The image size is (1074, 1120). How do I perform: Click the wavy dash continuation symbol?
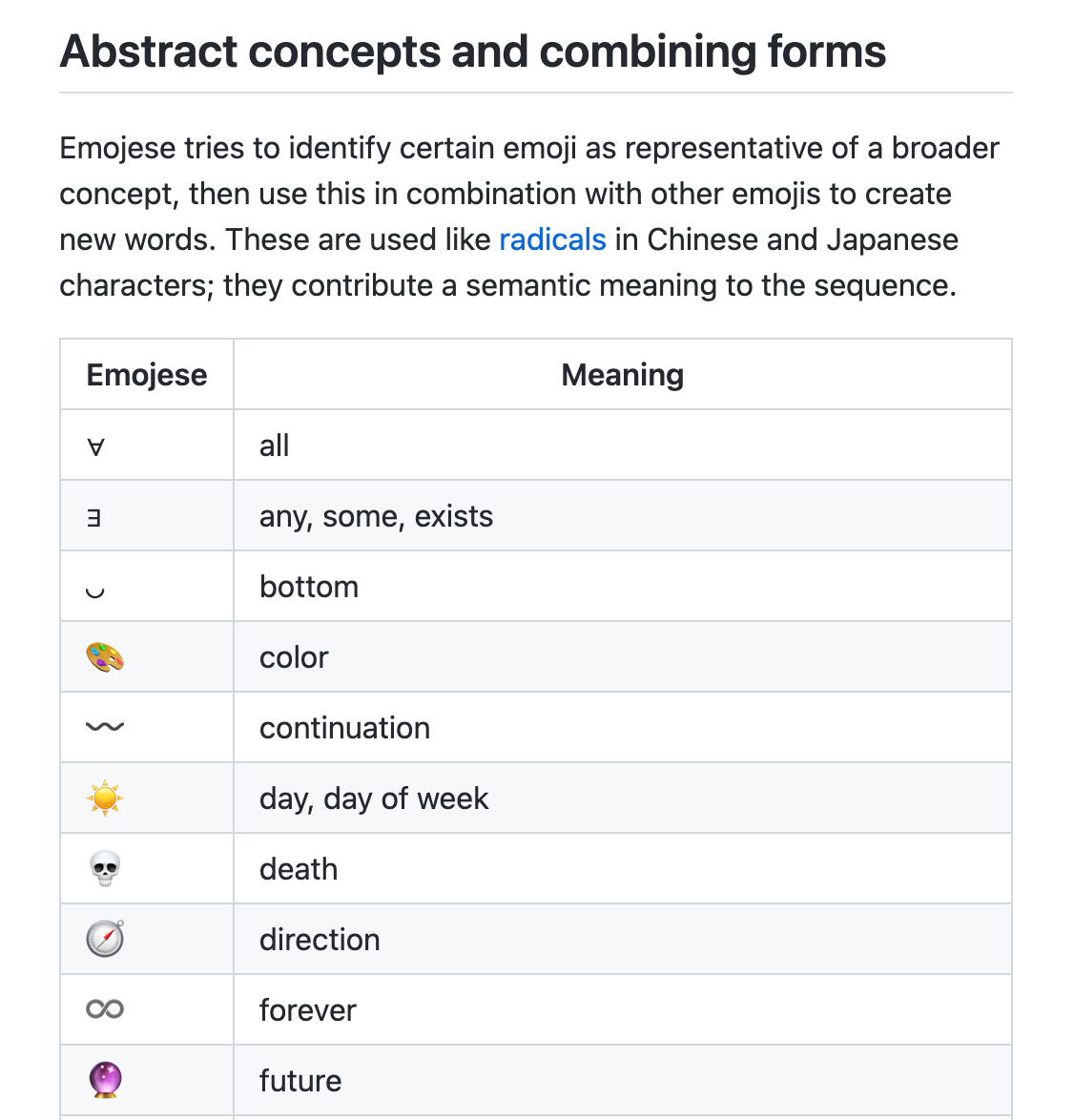105,727
